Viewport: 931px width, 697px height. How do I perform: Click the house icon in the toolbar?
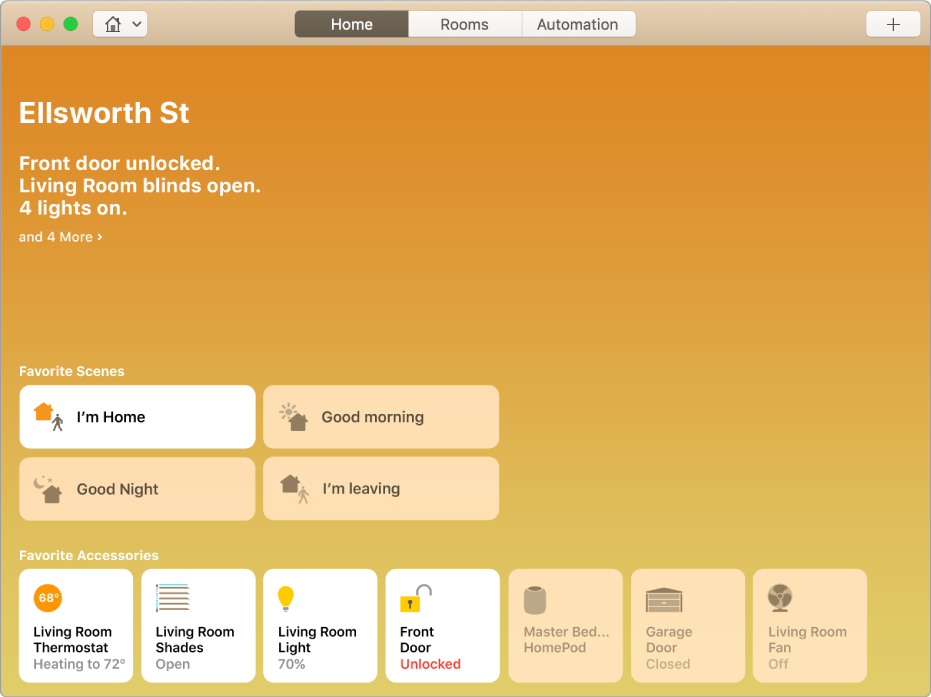click(x=111, y=23)
